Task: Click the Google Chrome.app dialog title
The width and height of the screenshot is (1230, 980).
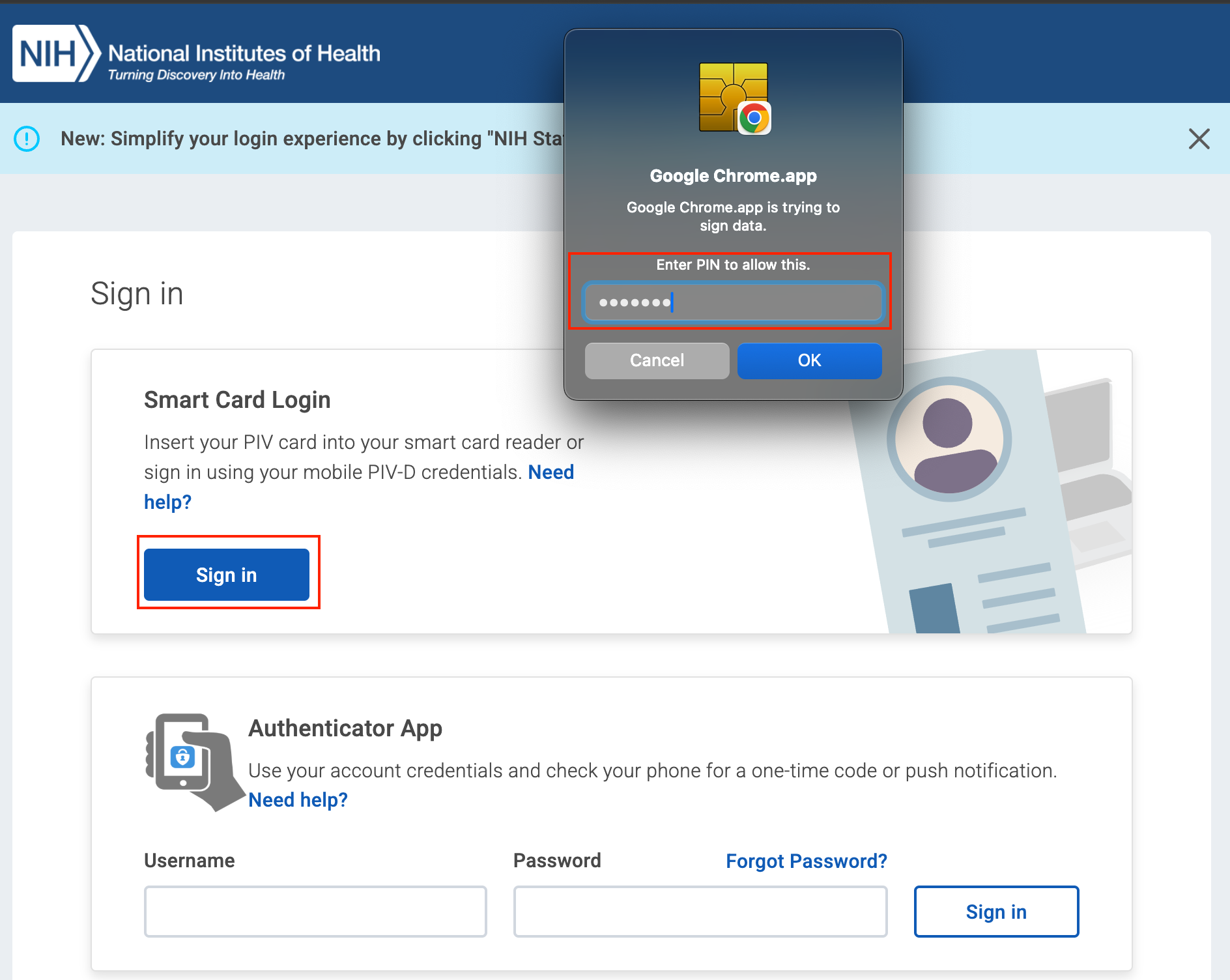Action: 733,176
